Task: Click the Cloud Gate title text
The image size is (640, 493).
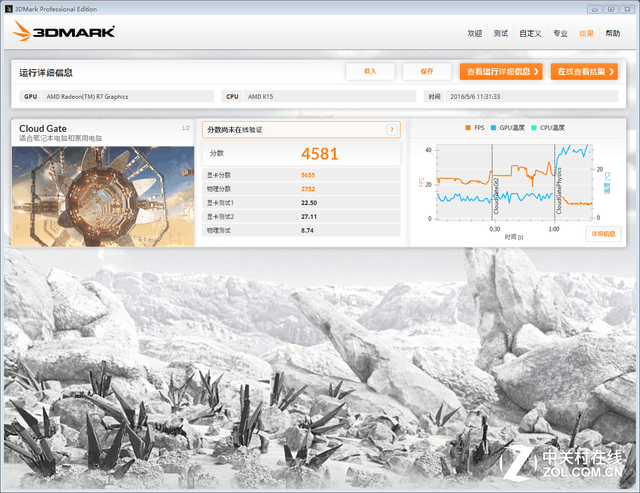Action: coord(43,129)
